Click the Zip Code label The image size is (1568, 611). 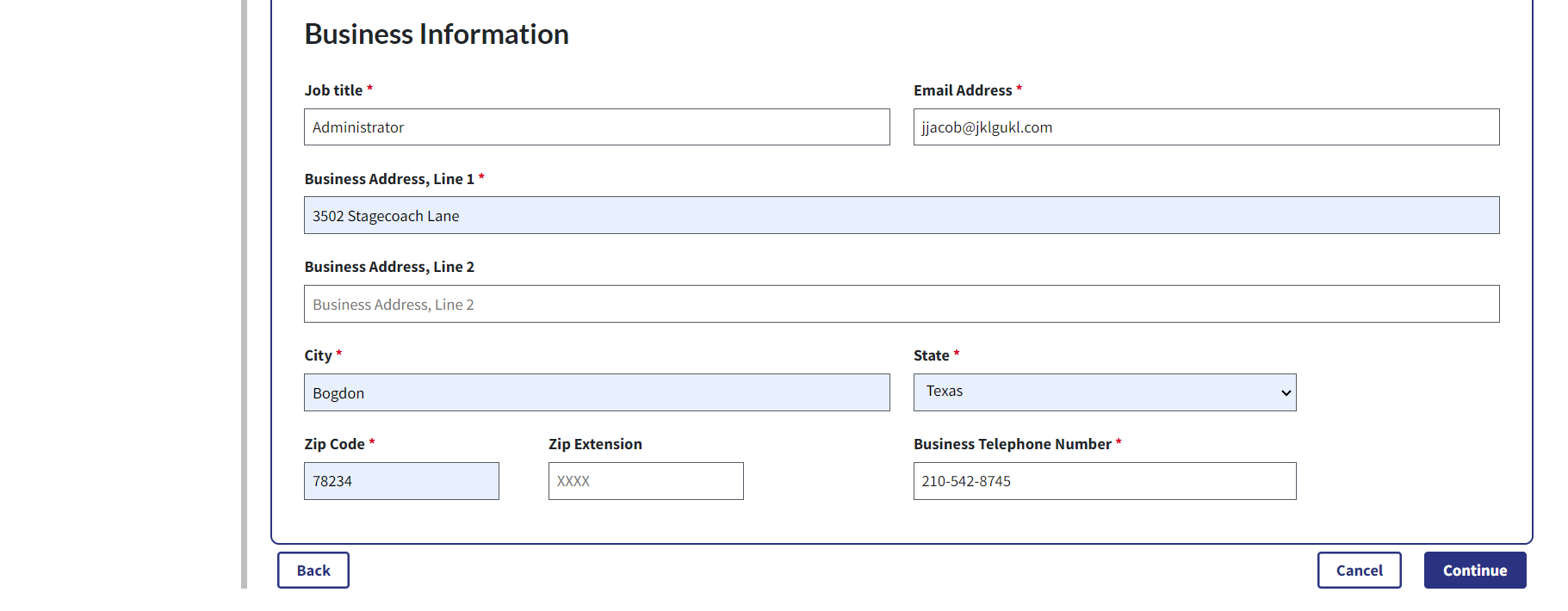coord(334,444)
